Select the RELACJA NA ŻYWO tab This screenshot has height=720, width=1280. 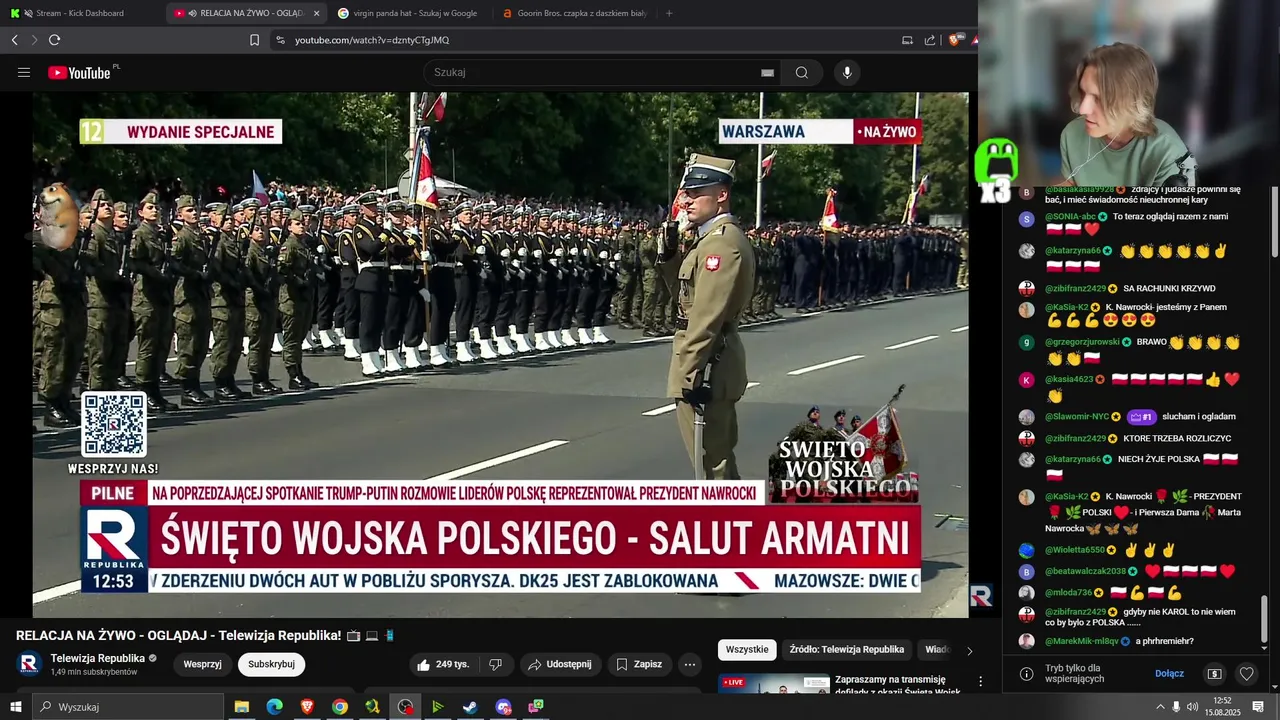[x=247, y=13]
